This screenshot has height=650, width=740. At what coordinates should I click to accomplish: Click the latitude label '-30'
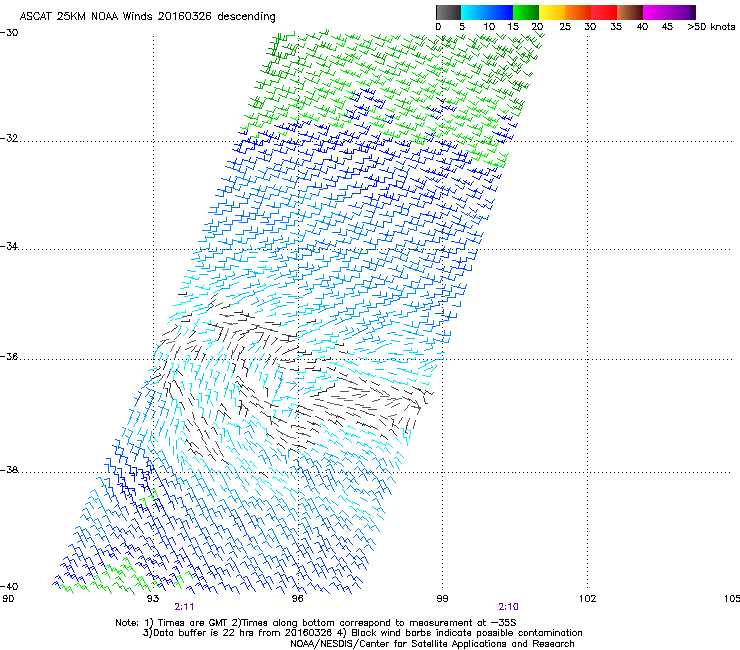[9, 33]
